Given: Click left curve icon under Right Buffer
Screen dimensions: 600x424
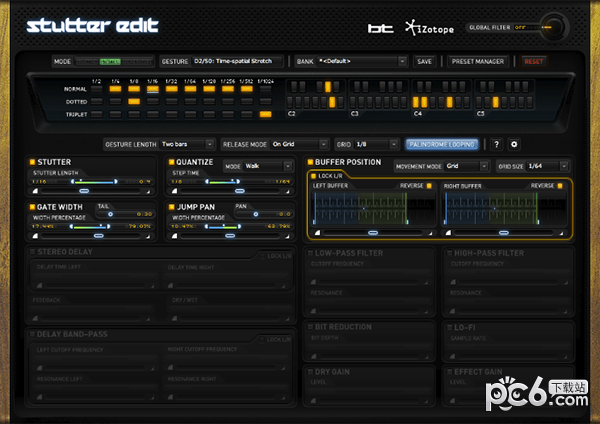Looking at the screenshot, I should pos(448,232).
